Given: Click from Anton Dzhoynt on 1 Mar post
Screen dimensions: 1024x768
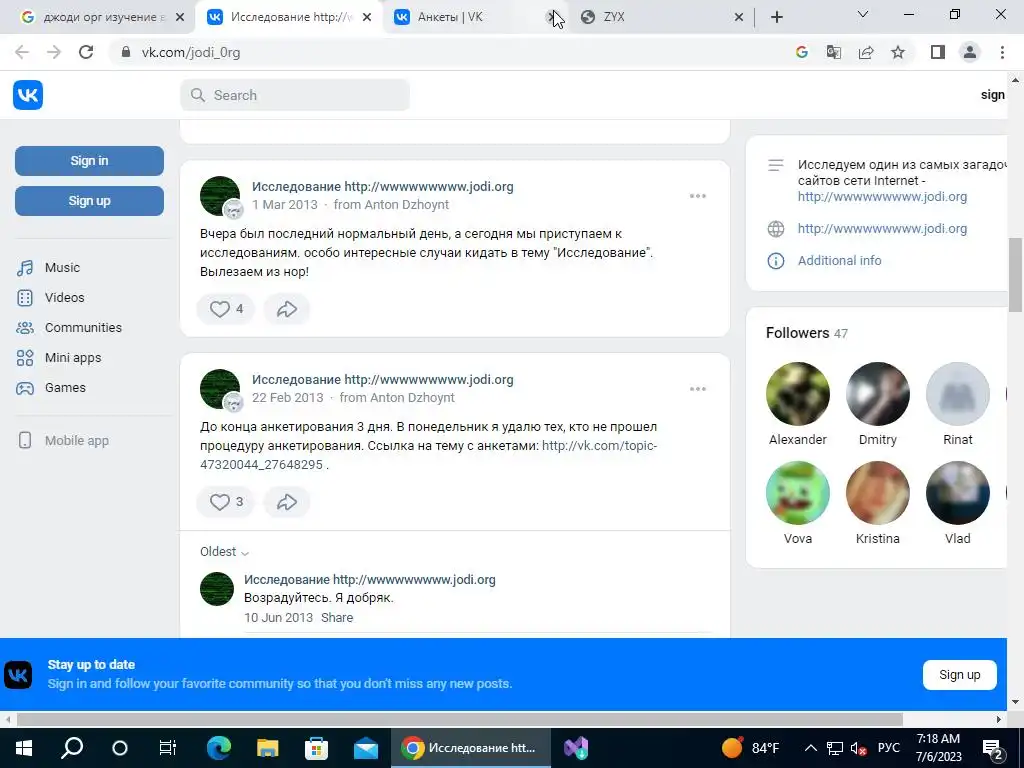Looking at the screenshot, I should coord(391,204).
